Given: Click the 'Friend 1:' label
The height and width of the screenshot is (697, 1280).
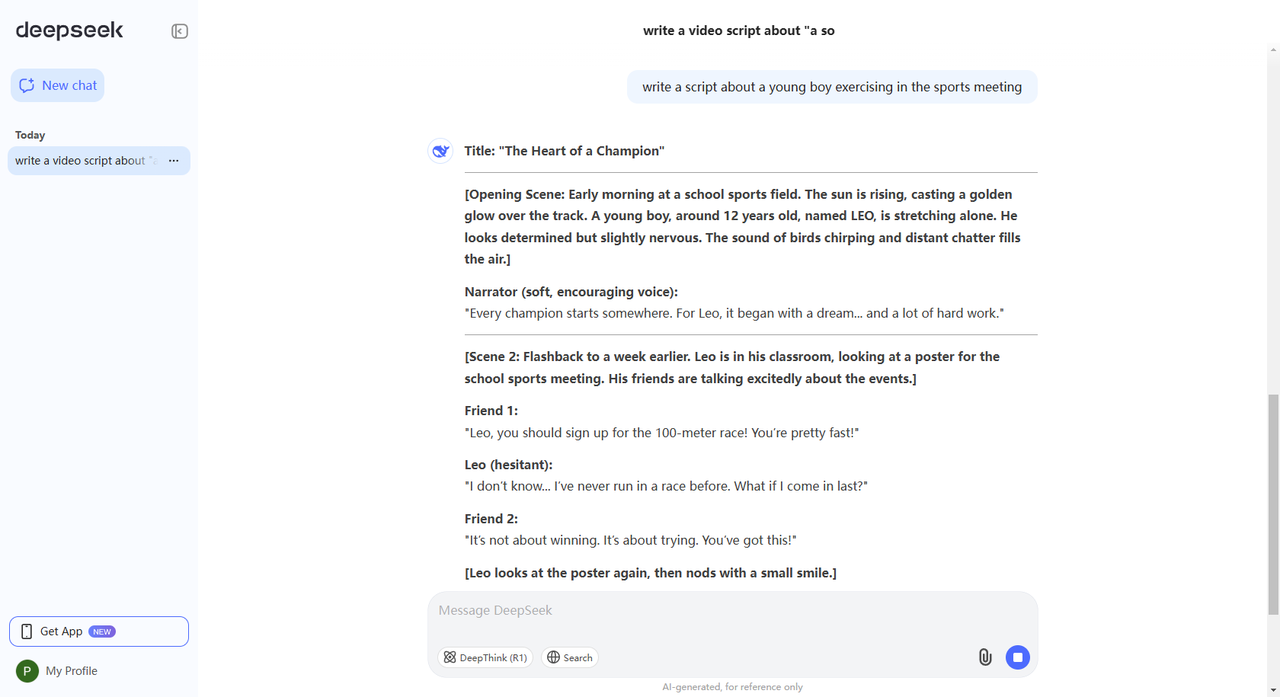Looking at the screenshot, I should point(491,411).
